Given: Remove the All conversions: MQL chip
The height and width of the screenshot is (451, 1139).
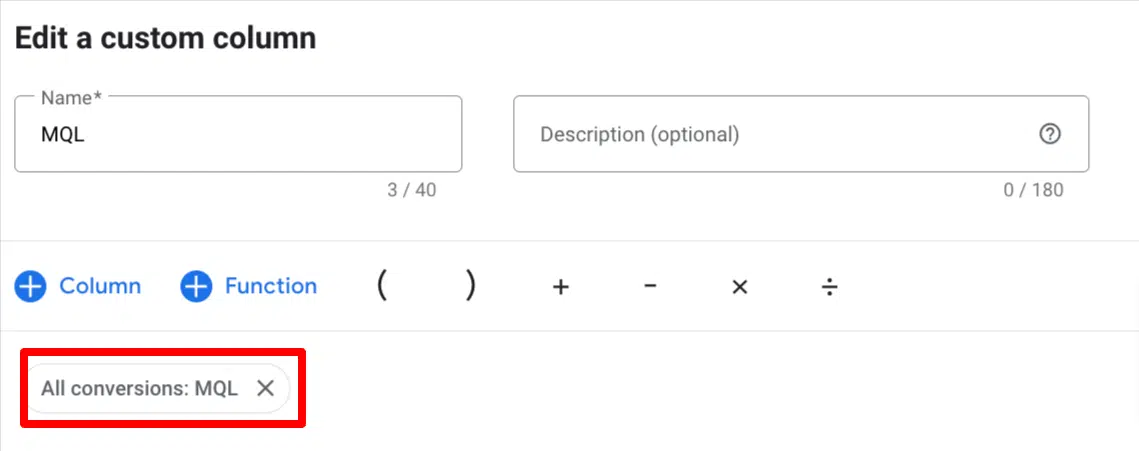Looking at the screenshot, I should [x=265, y=389].
